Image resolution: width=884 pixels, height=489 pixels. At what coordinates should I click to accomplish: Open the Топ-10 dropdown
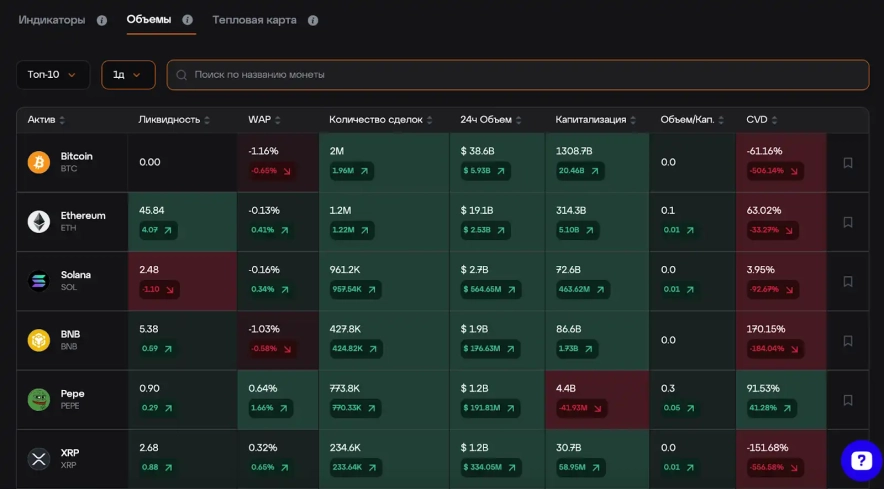point(53,75)
